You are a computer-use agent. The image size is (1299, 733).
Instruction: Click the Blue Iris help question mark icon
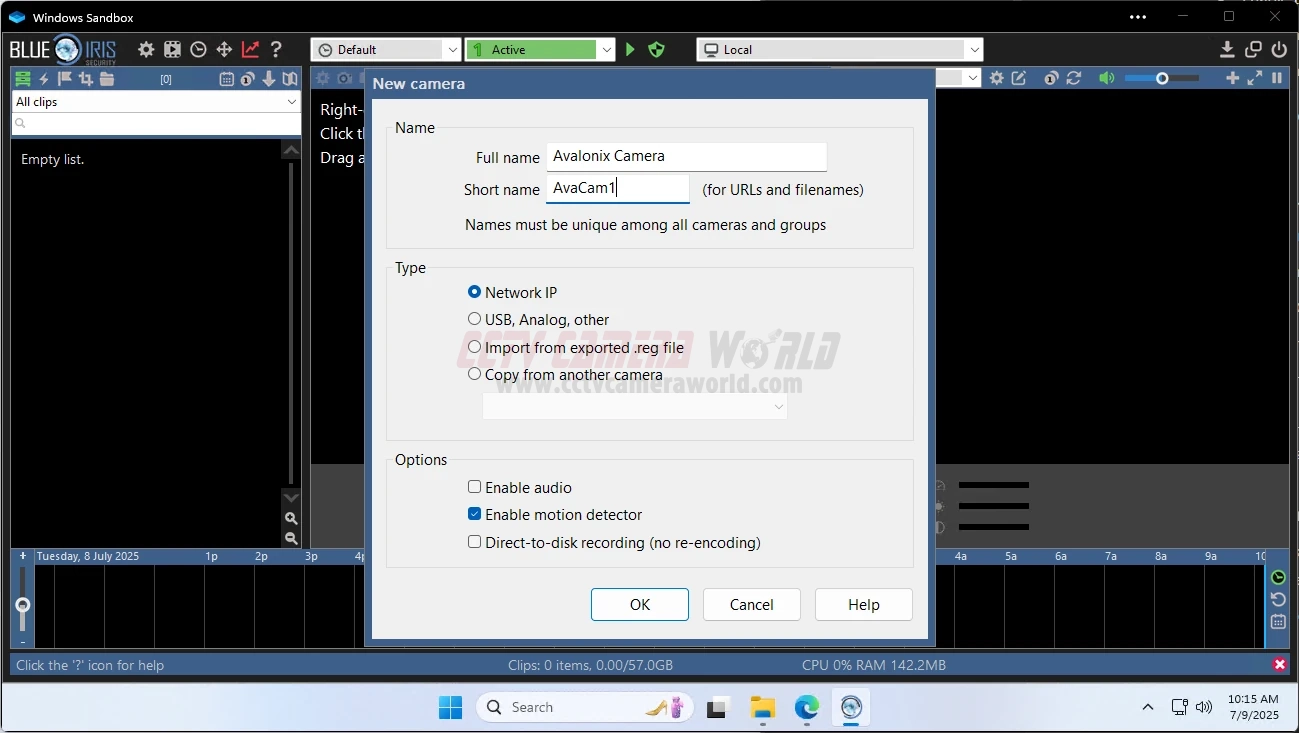pos(276,49)
